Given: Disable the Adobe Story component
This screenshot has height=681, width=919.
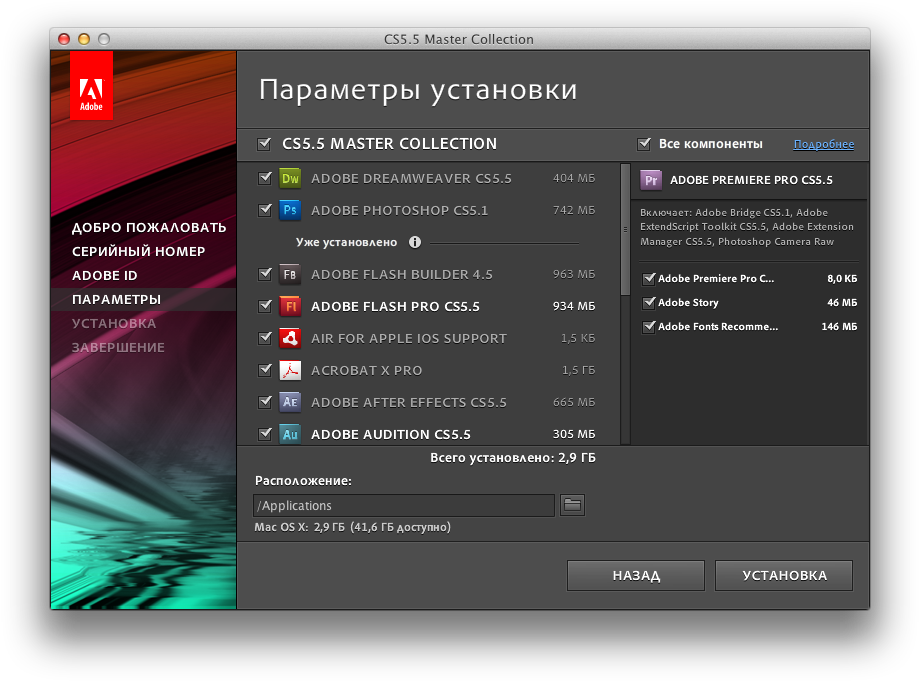Looking at the screenshot, I should click(649, 302).
